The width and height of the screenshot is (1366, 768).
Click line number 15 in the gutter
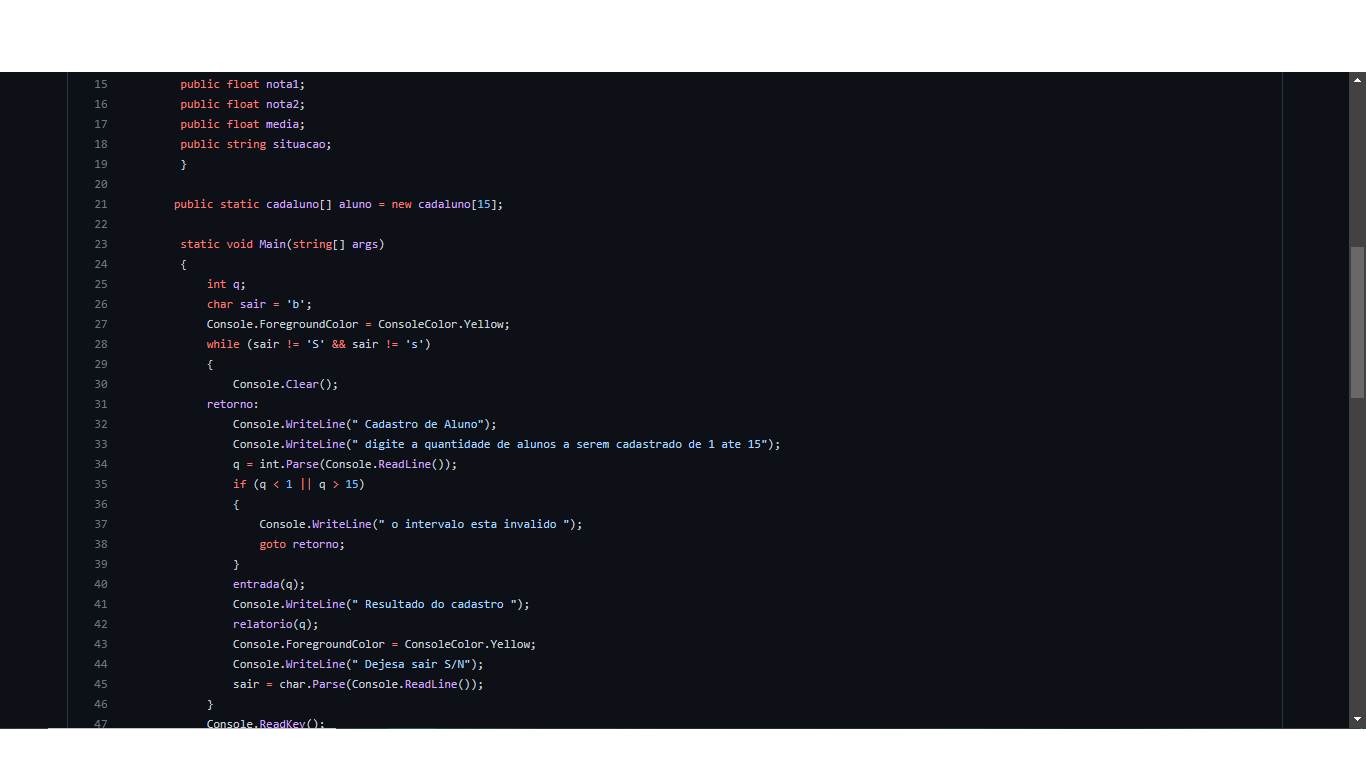100,84
